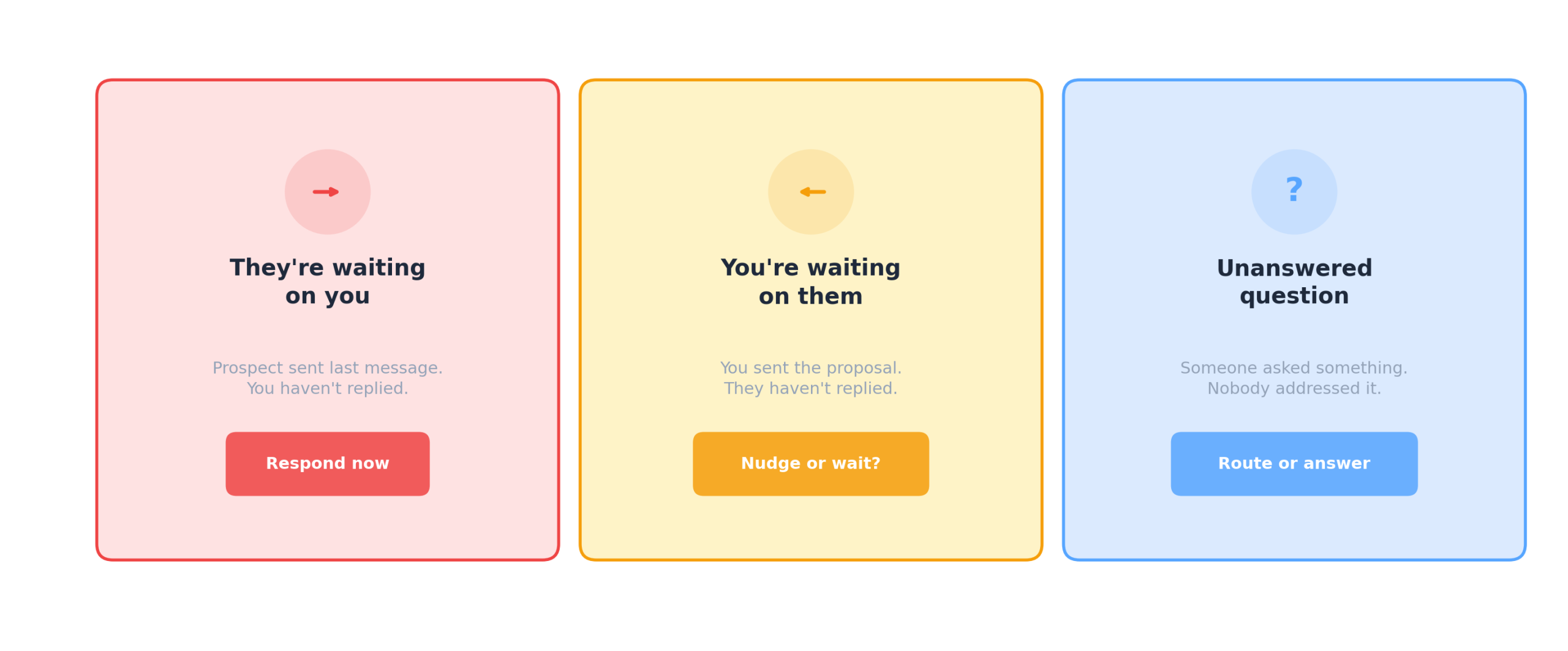This screenshot has height=651, width=1568.
Task: Click the blue question mark icon
Action: 1293,190
